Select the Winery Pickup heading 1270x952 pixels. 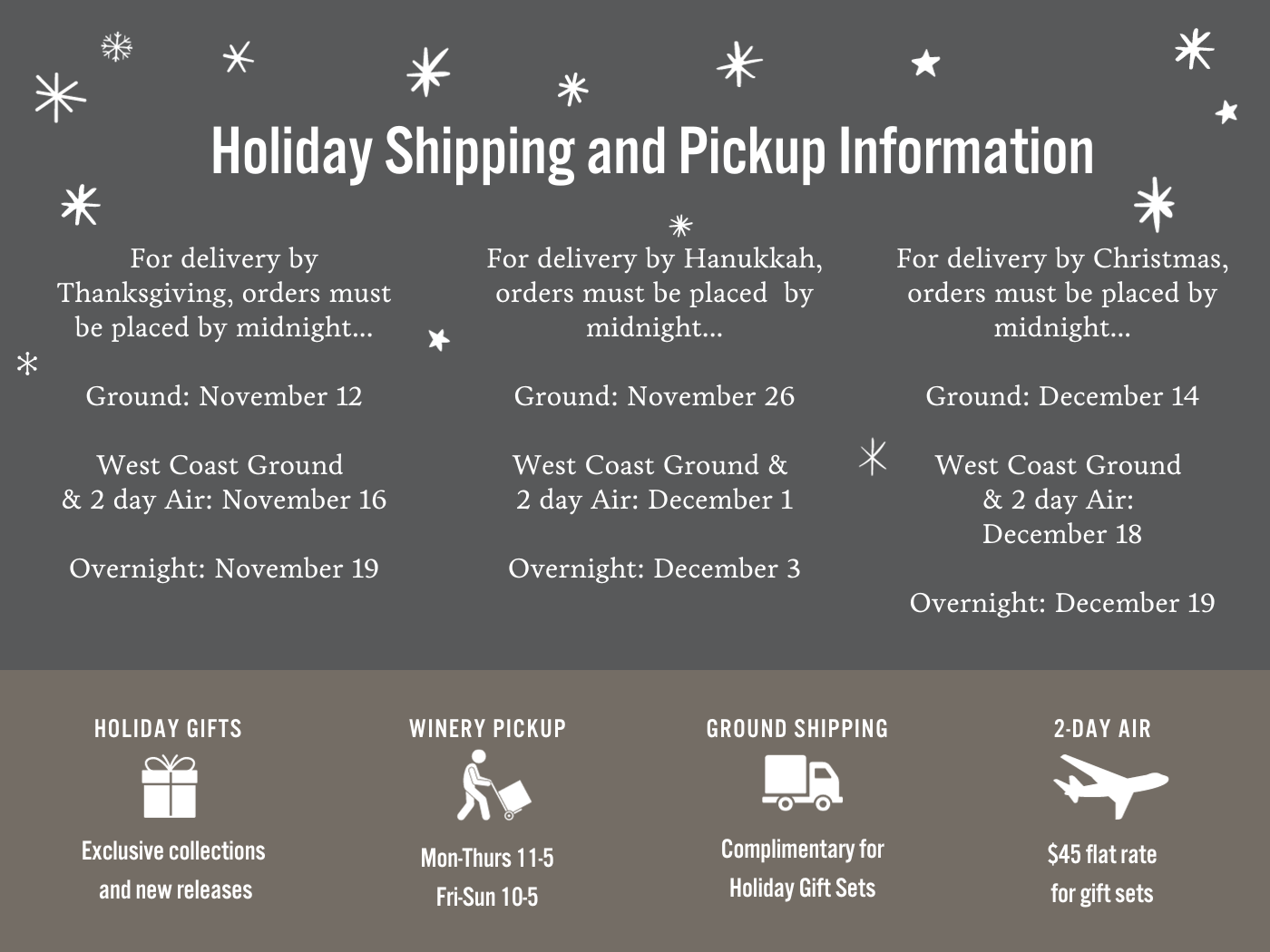pos(488,729)
